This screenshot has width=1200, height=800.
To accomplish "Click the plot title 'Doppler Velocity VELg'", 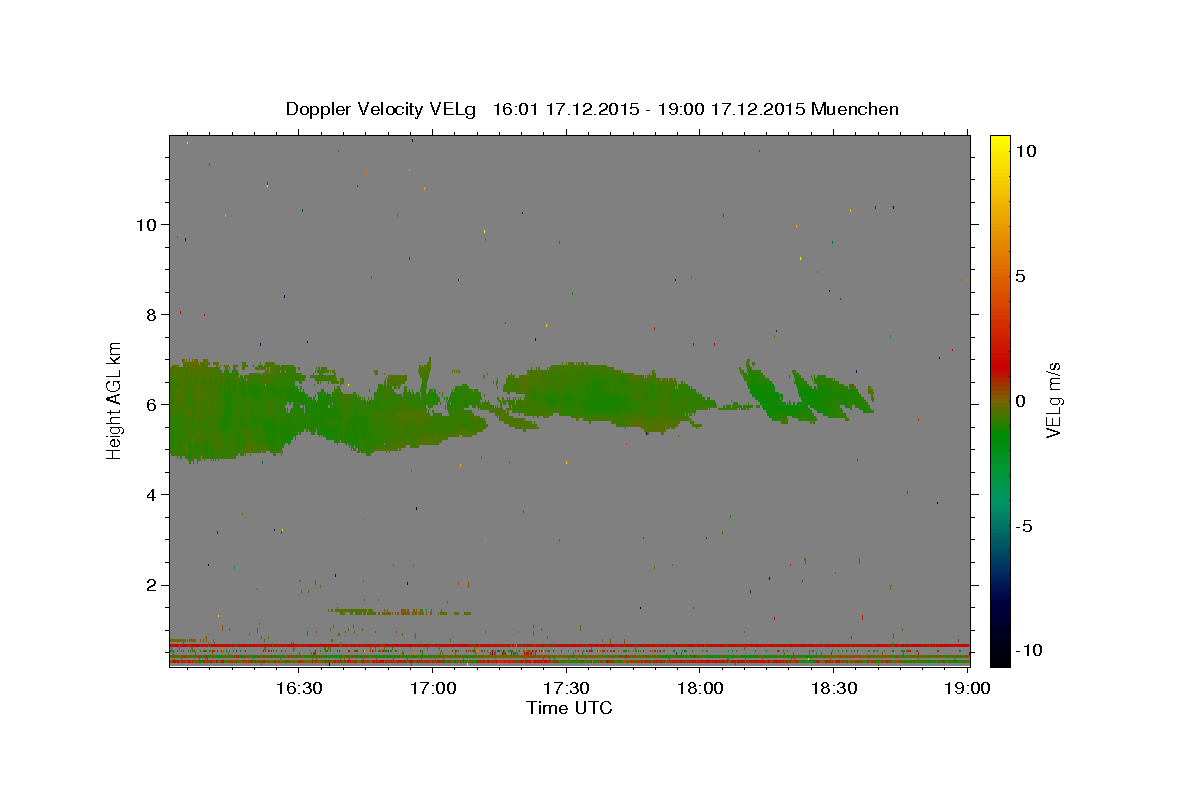I will 382,109.
